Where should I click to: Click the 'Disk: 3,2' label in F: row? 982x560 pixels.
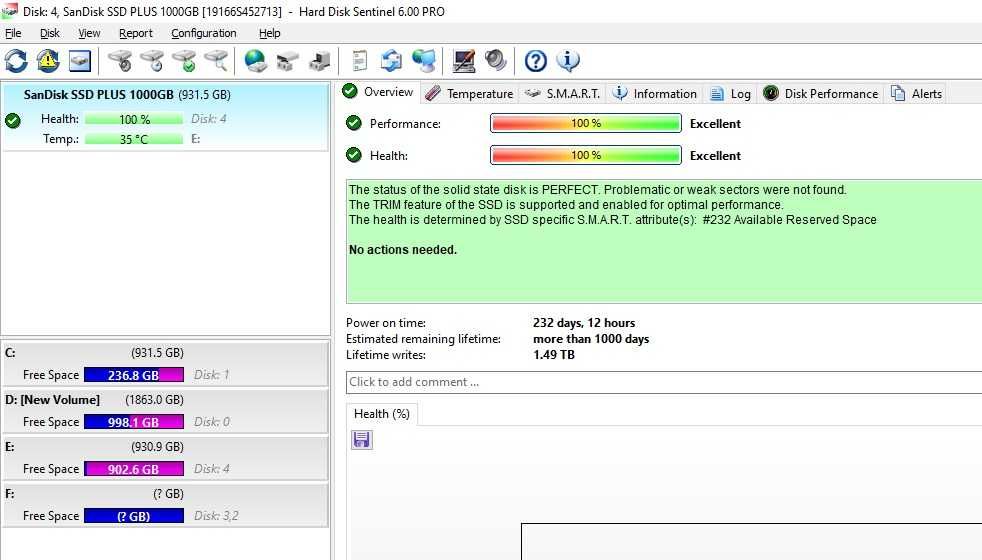216,516
